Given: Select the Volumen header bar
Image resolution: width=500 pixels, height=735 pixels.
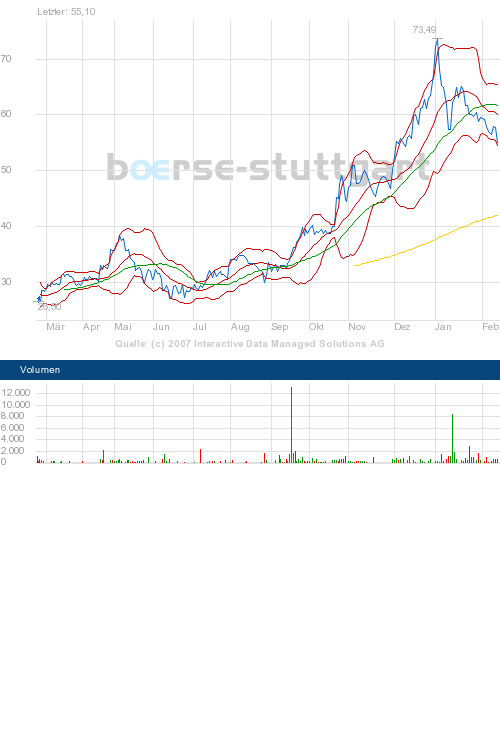Looking at the screenshot, I should point(250,370).
